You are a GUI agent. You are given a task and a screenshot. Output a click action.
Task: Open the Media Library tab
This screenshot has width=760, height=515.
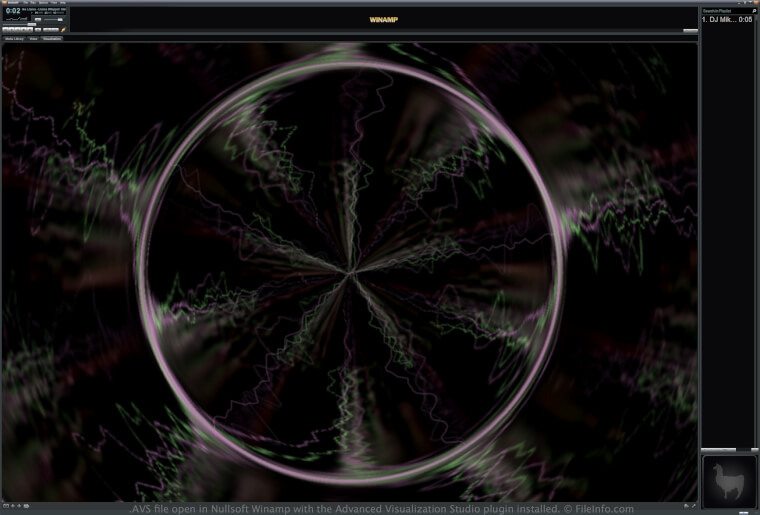(13, 38)
